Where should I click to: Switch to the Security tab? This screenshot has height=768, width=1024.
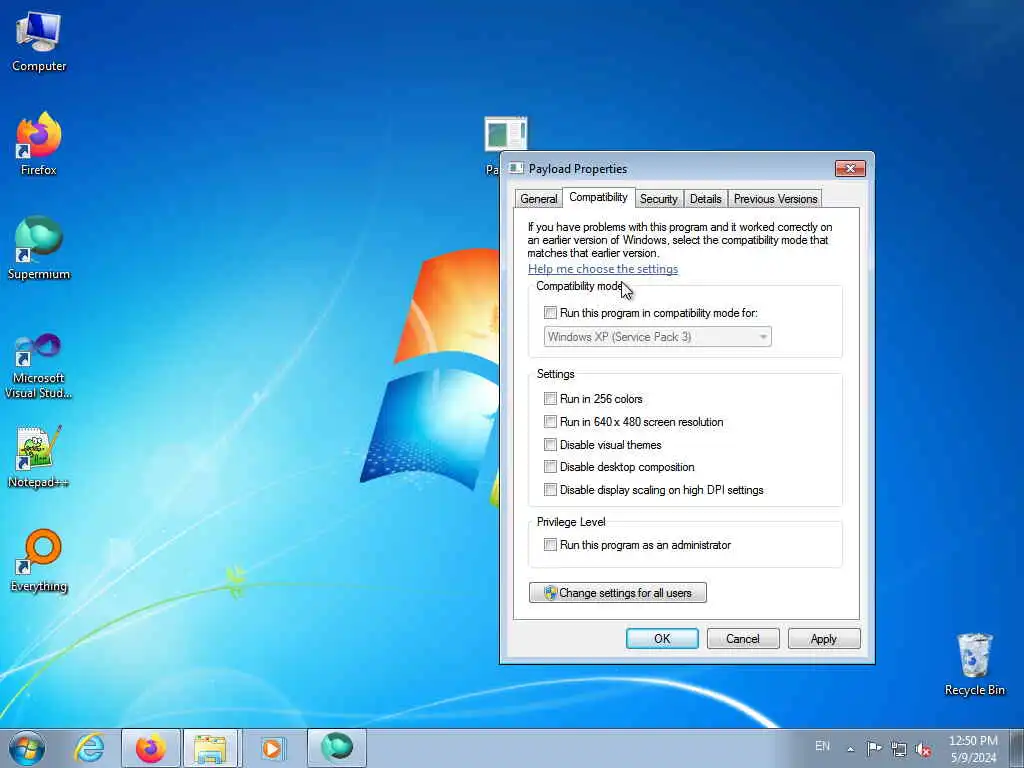click(658, 199)
